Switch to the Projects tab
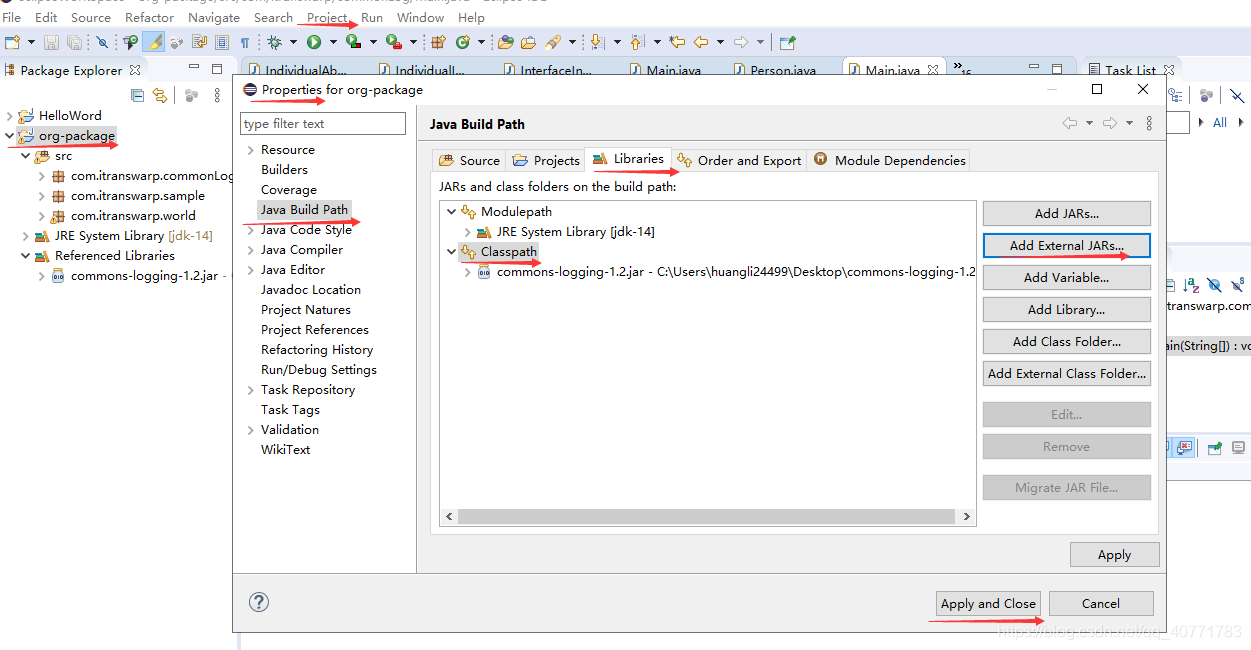Viewport: 1251px width, 650px height. pos(545,160)
